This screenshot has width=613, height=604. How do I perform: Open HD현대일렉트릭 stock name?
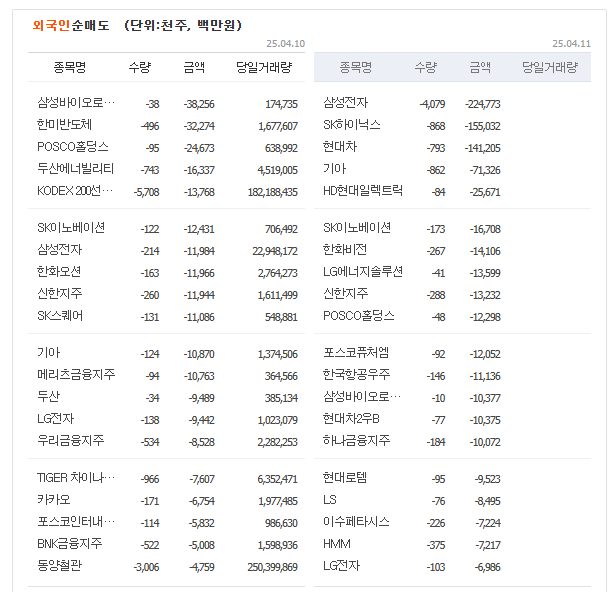tap(363, 191)
